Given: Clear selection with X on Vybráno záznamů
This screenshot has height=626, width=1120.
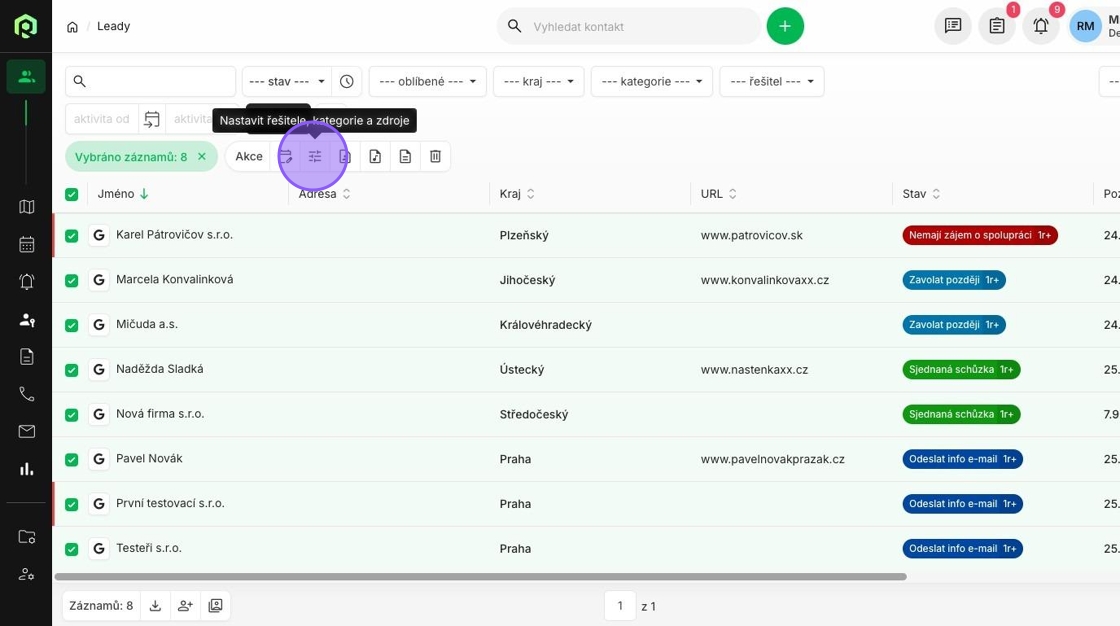Looking at the screenshot, I should pos(202,156).
